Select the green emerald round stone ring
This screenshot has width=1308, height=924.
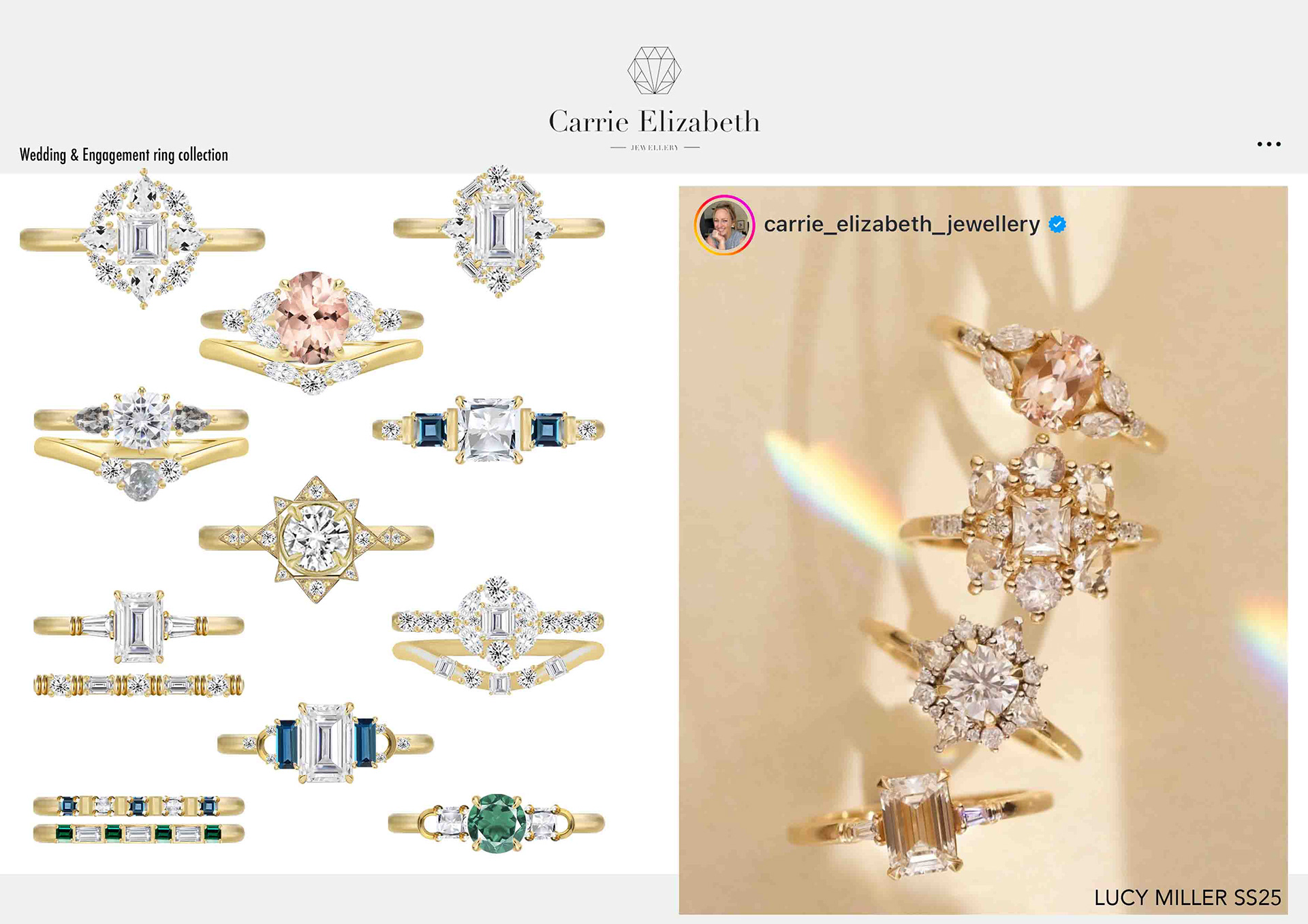pos(496,823)
